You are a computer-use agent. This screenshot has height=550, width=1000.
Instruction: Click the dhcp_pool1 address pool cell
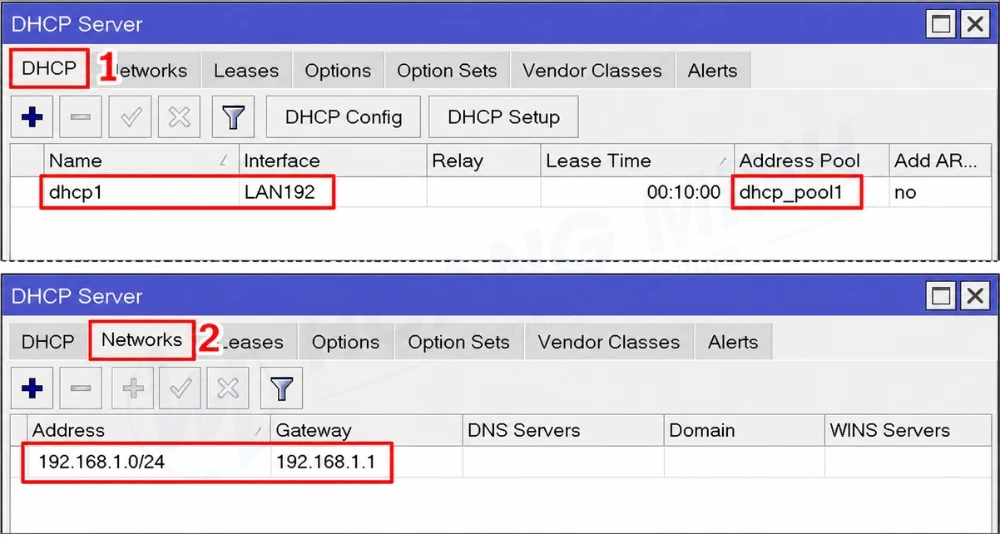[811, 192]
